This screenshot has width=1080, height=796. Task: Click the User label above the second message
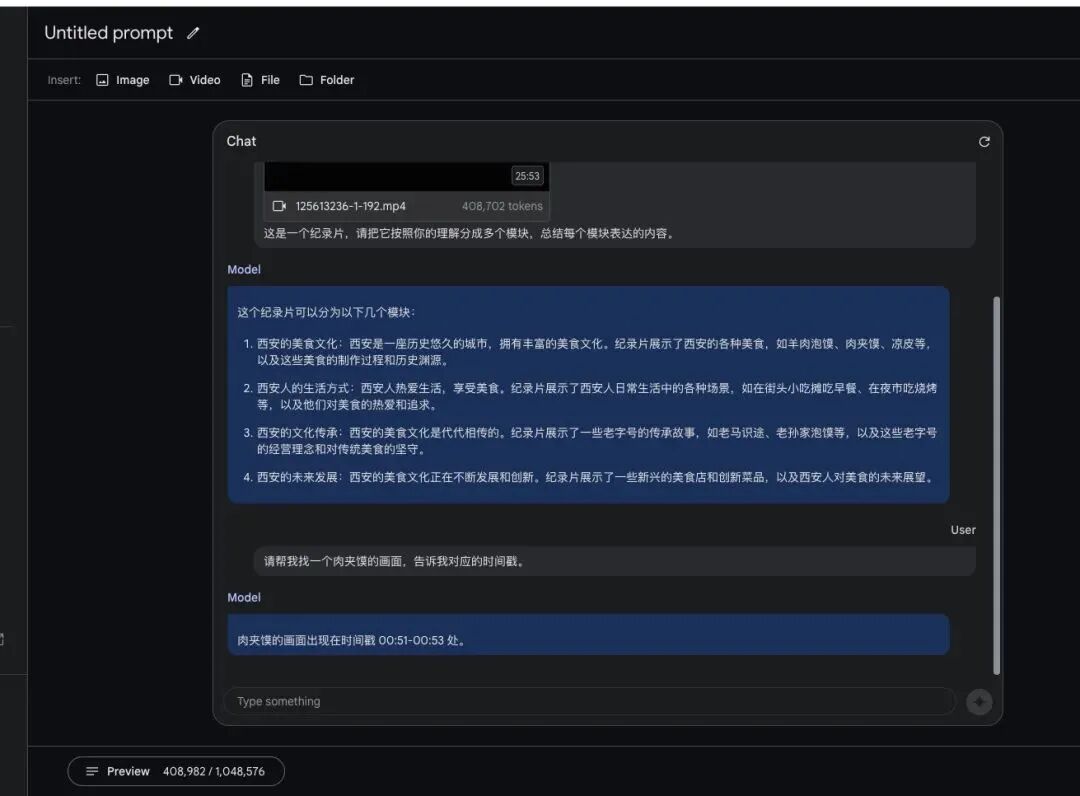coord(963,530)
